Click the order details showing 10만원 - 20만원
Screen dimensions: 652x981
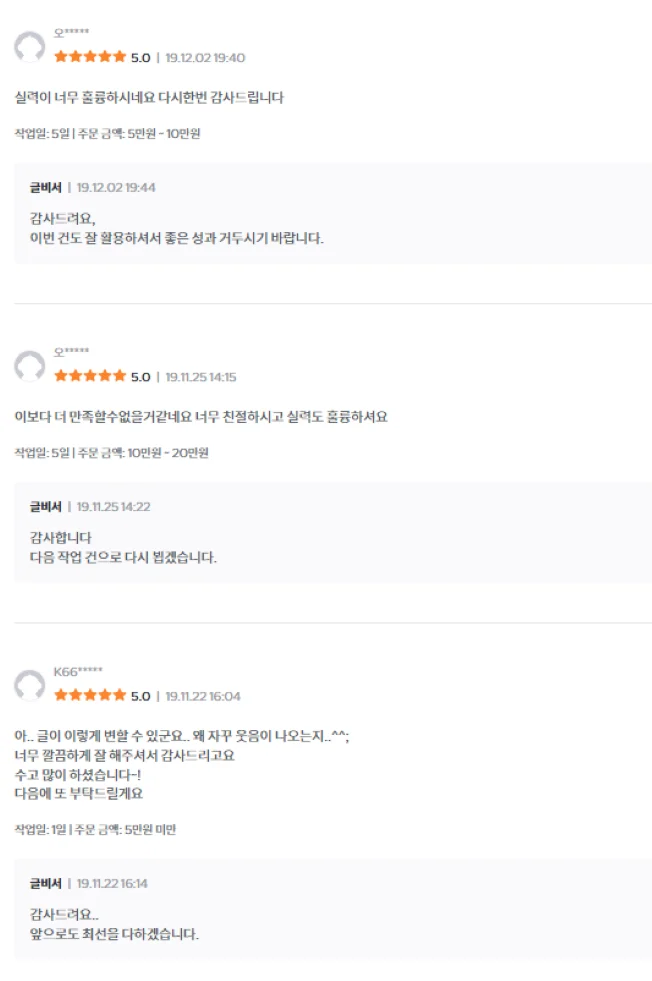coord(111,452)
